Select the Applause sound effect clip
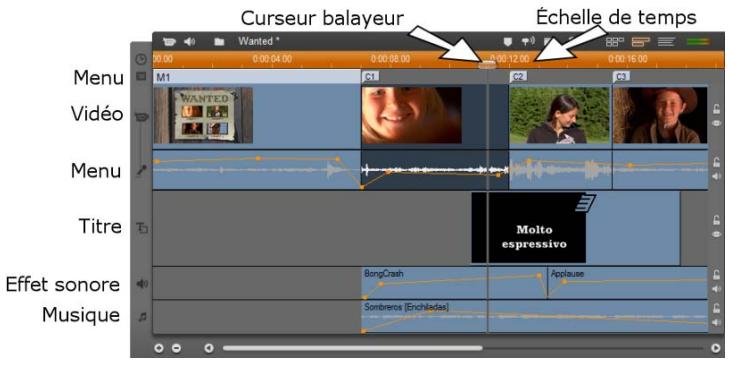 628,283
